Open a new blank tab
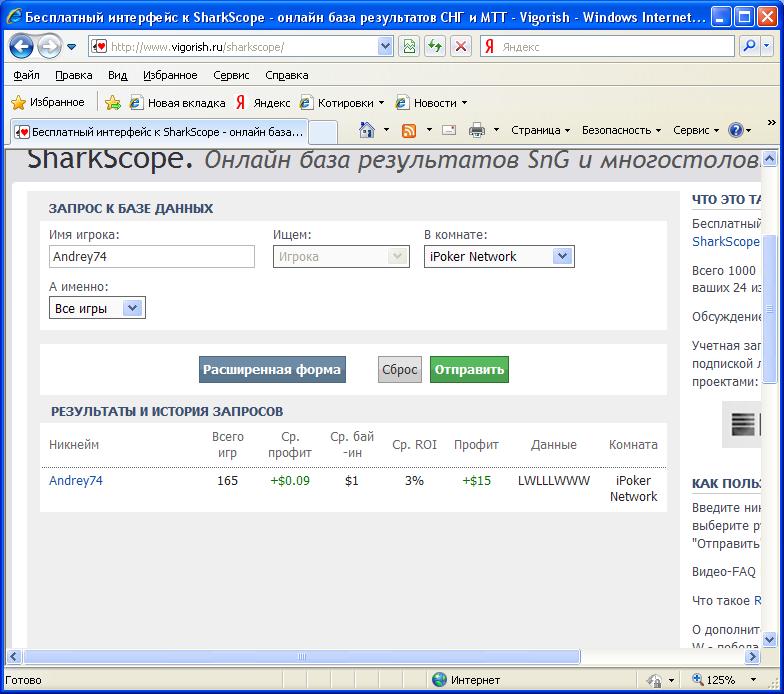This screenshot has width=784, height=694. point(322,132)
